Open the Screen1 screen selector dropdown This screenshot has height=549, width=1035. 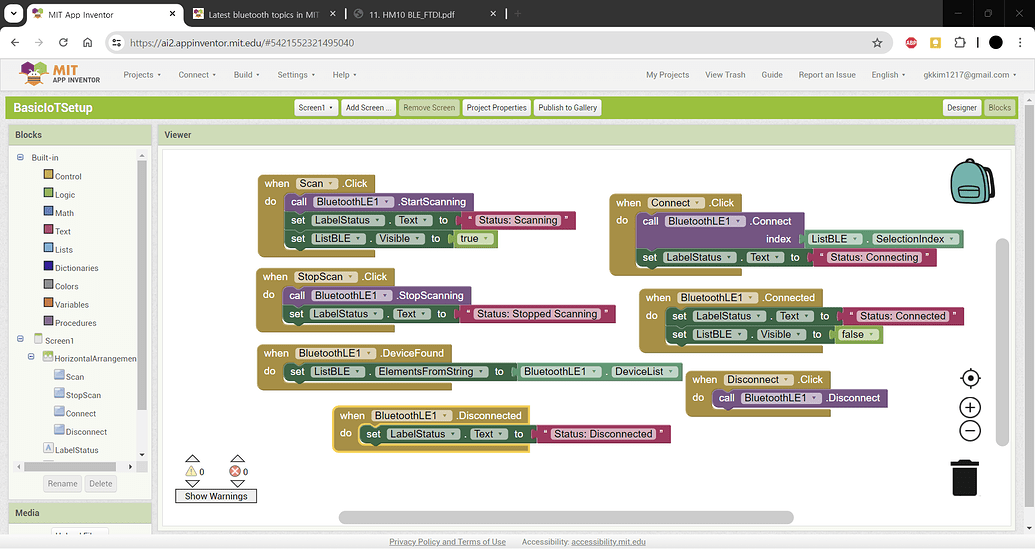316,108
